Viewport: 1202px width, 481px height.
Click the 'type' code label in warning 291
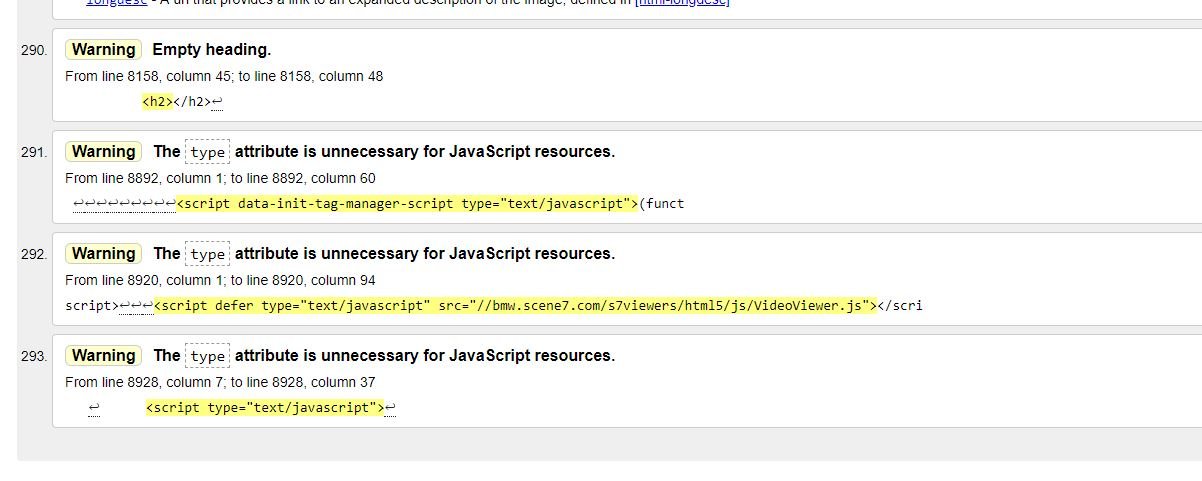[208, 152]
